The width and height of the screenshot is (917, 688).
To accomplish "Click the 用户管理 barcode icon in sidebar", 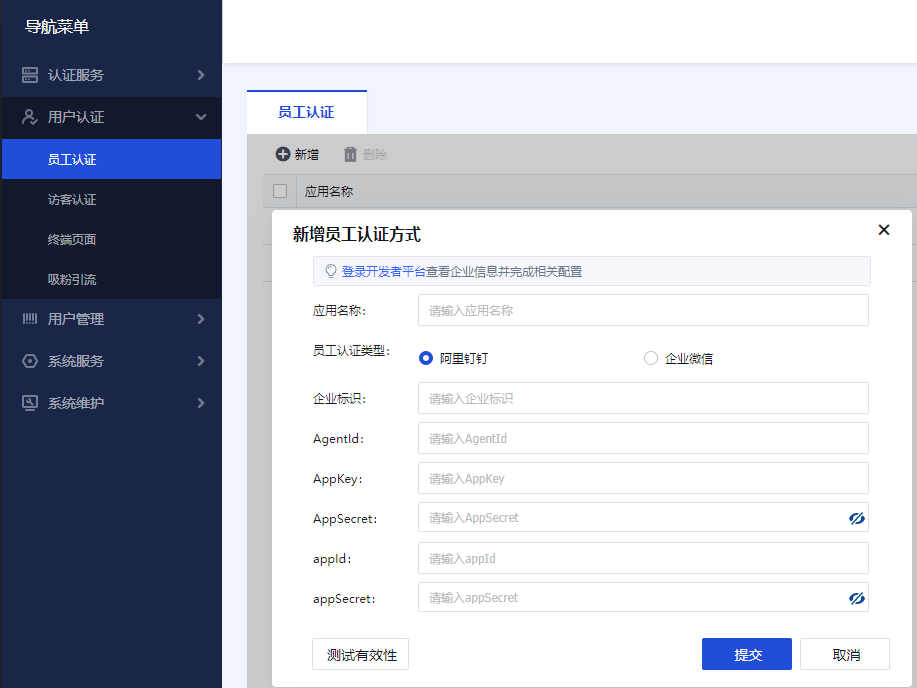I will pos(30,319).
